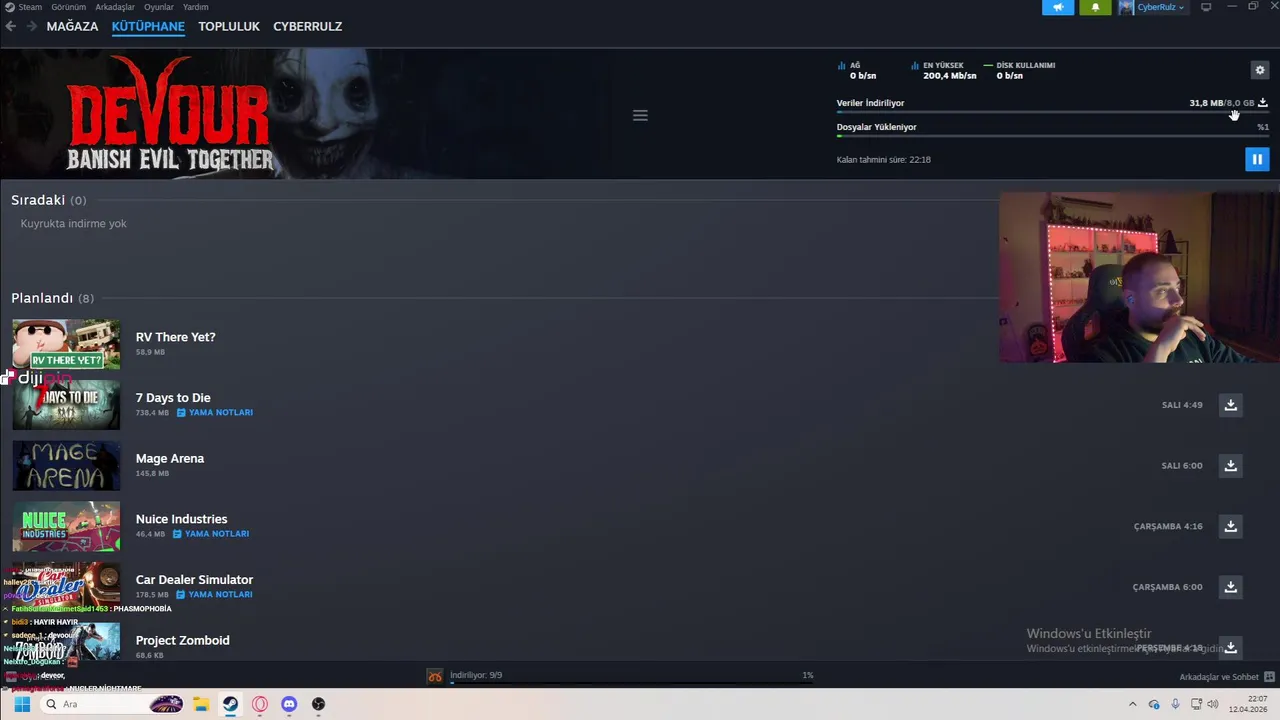Image resolution: width=1280 pixels, height=720 pixels.
Task: Open Discord from taskbar
Action: [289, 704]
